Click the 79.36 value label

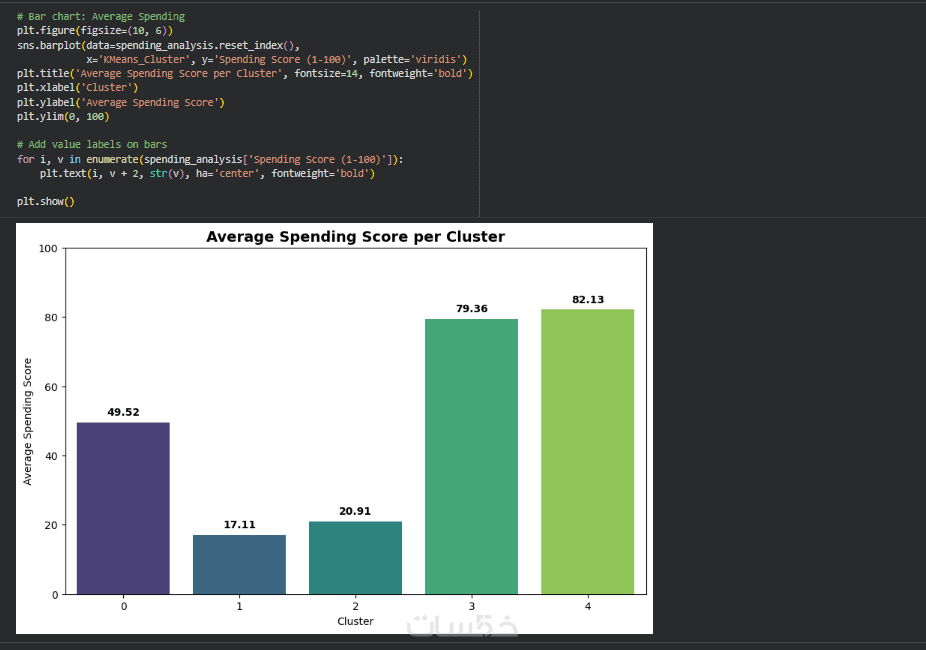click(x=471, y=309)
